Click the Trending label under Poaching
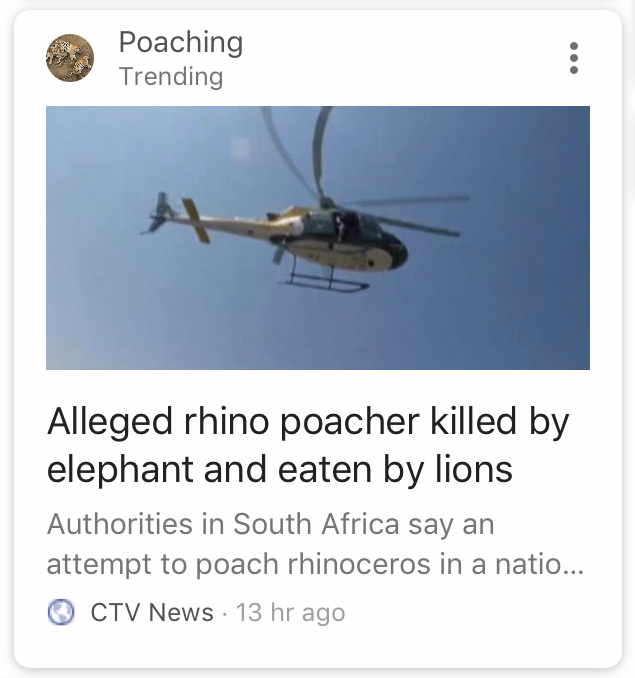The height and width of the screenshot is (678, 635). 170,76
